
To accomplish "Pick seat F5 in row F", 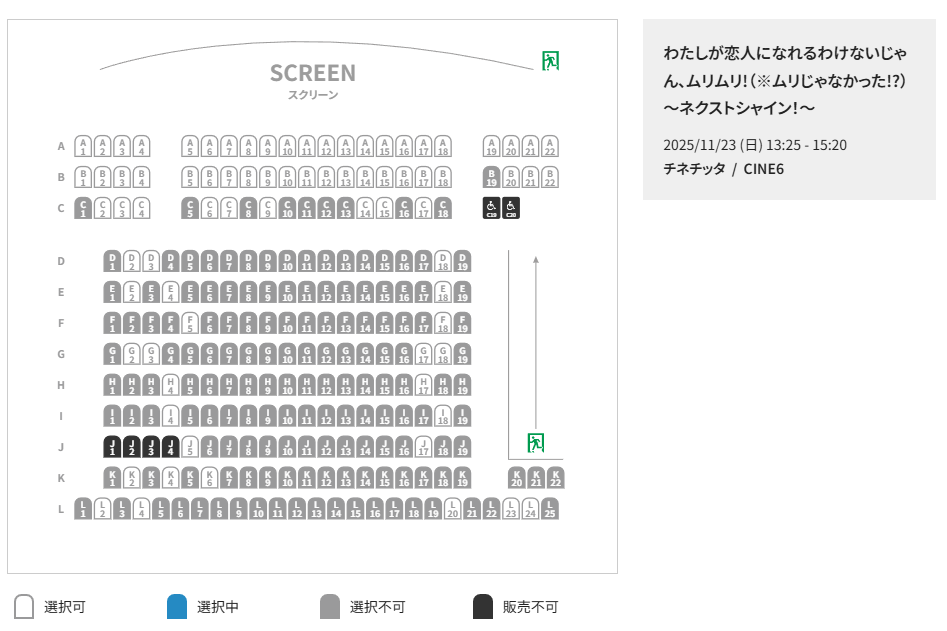I will click(189, 323).
